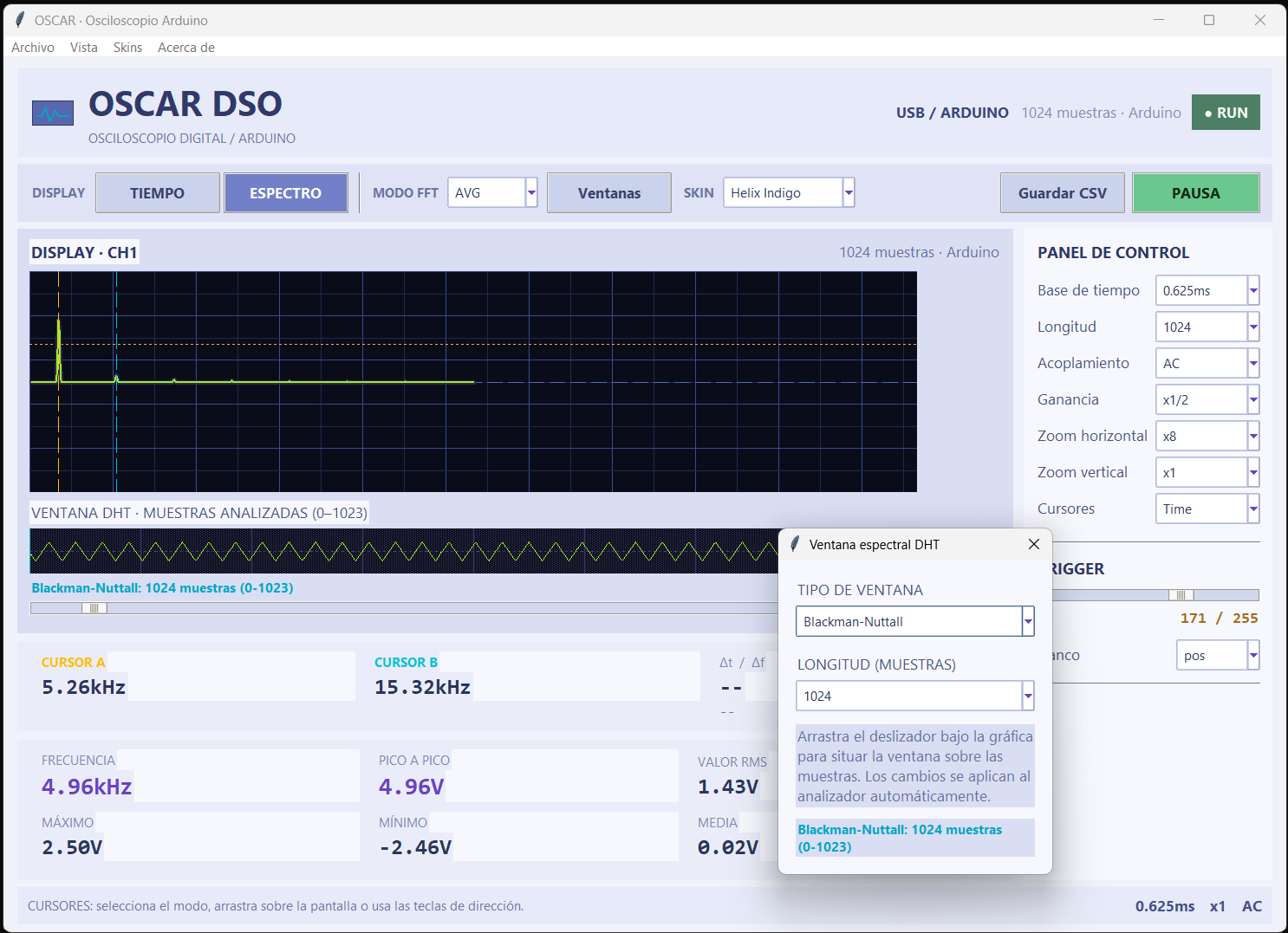Expand the Base de tiempo dropdown

[1207, 291]
